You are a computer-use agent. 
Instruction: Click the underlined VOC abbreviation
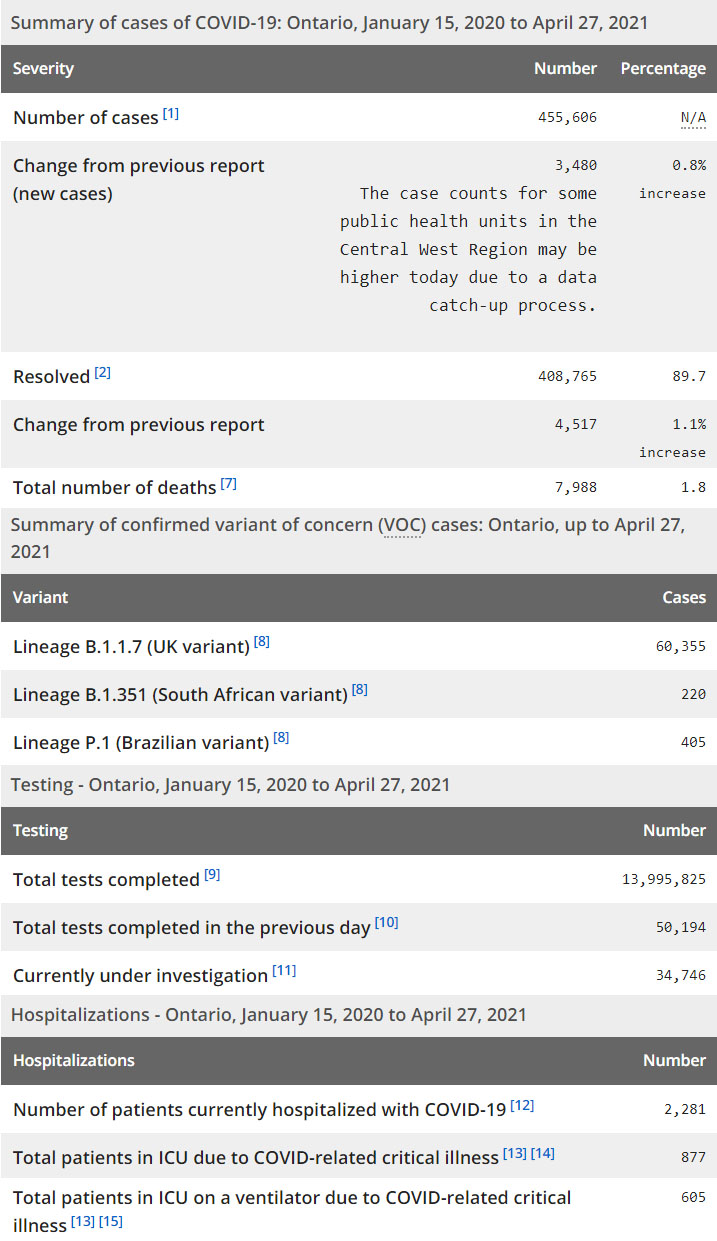(400, 525)
